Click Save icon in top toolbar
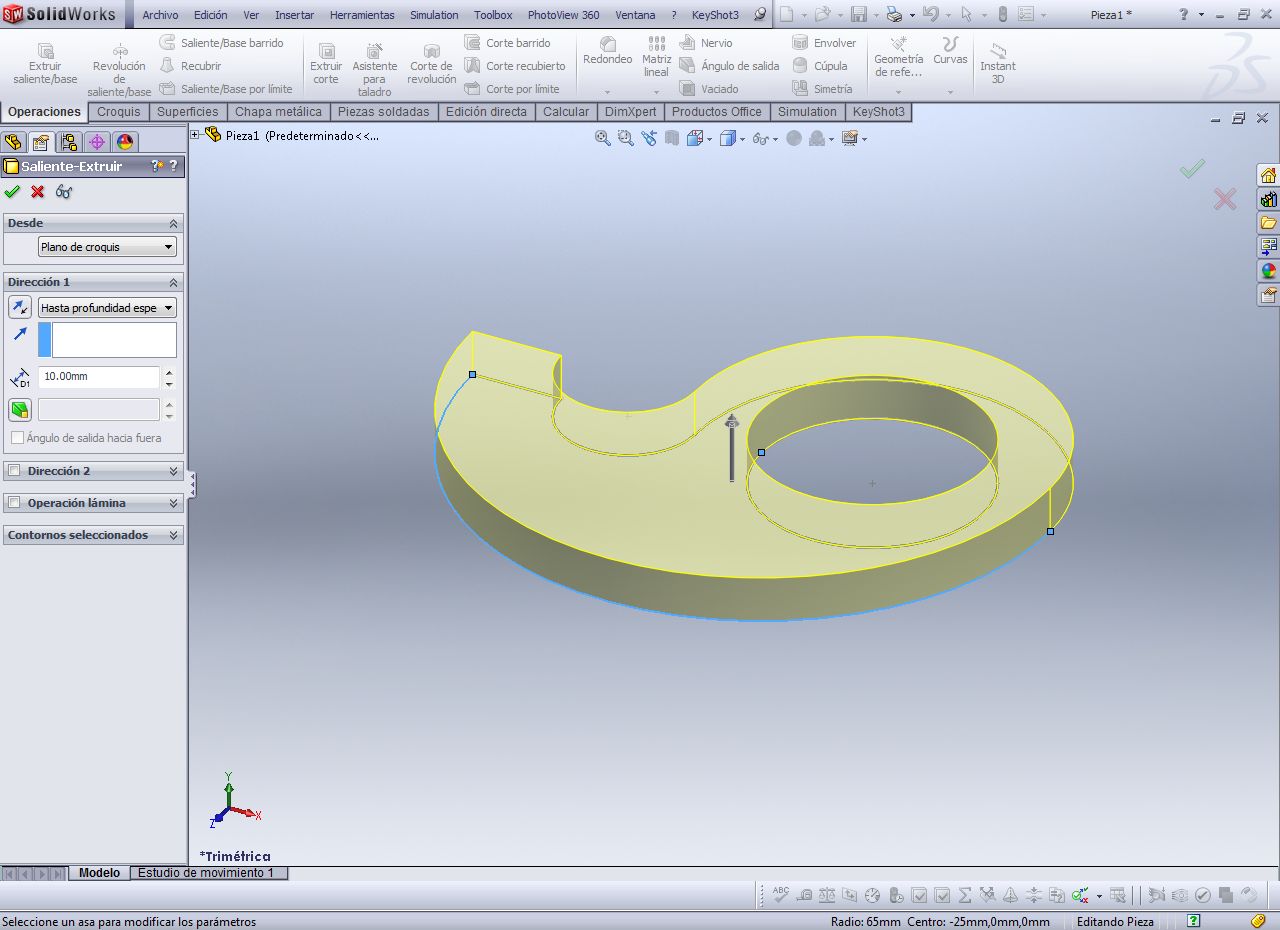Viewport: 1280px width, 930px height. pos(859,15)
